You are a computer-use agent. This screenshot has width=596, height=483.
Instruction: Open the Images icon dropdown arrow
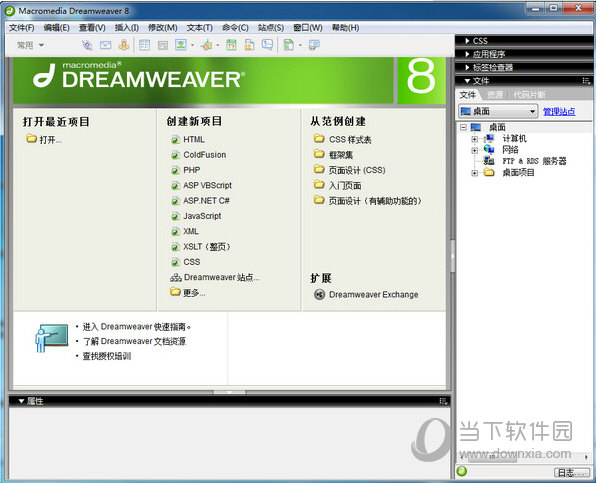(x=192, y=45)
